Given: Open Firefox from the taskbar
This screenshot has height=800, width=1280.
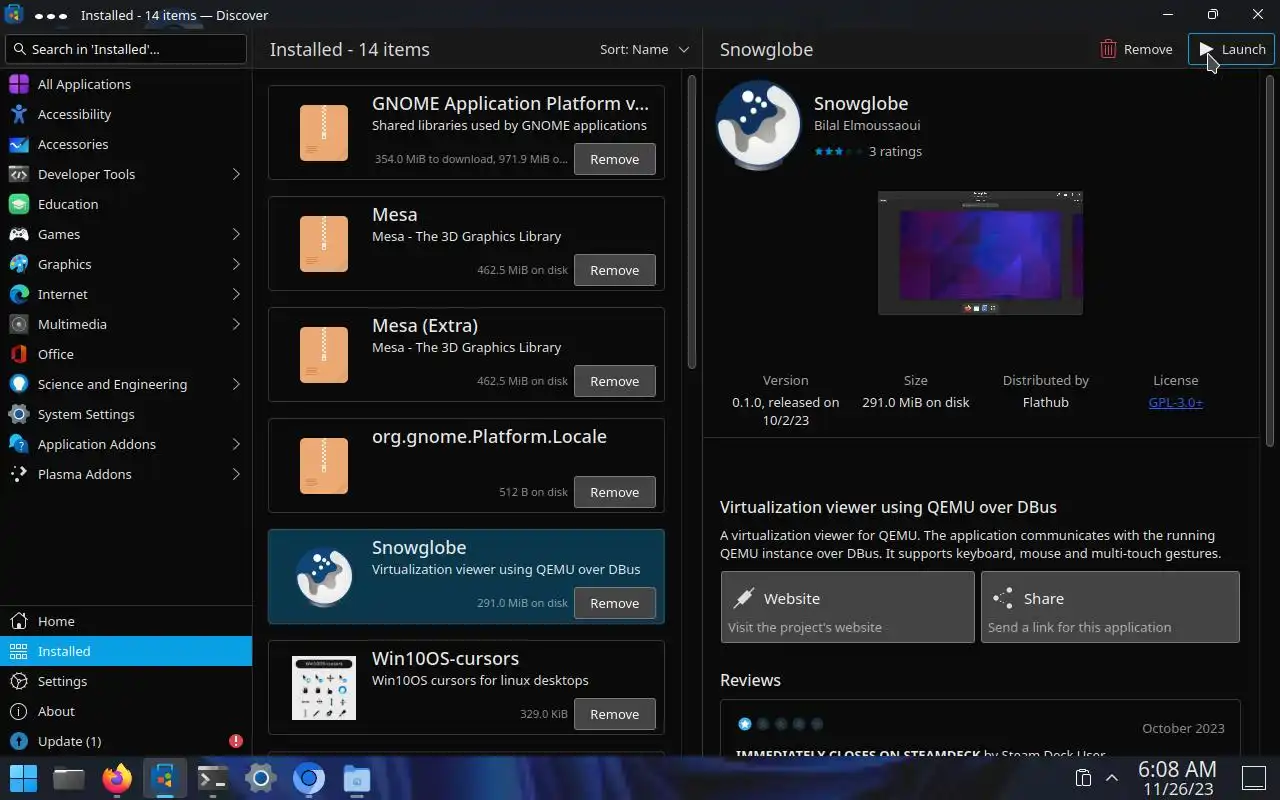Looking at the screenshot, I should point(117,778).
